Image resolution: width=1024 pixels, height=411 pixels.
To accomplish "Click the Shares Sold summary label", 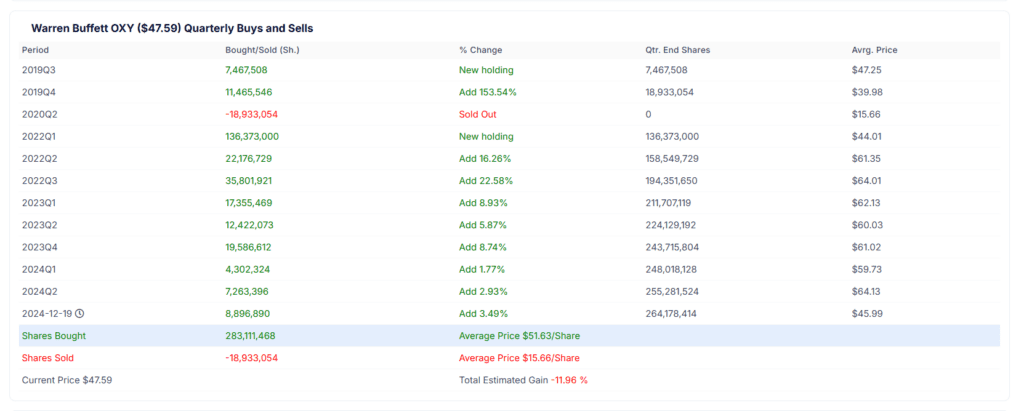I will click(x=48, y=358).
